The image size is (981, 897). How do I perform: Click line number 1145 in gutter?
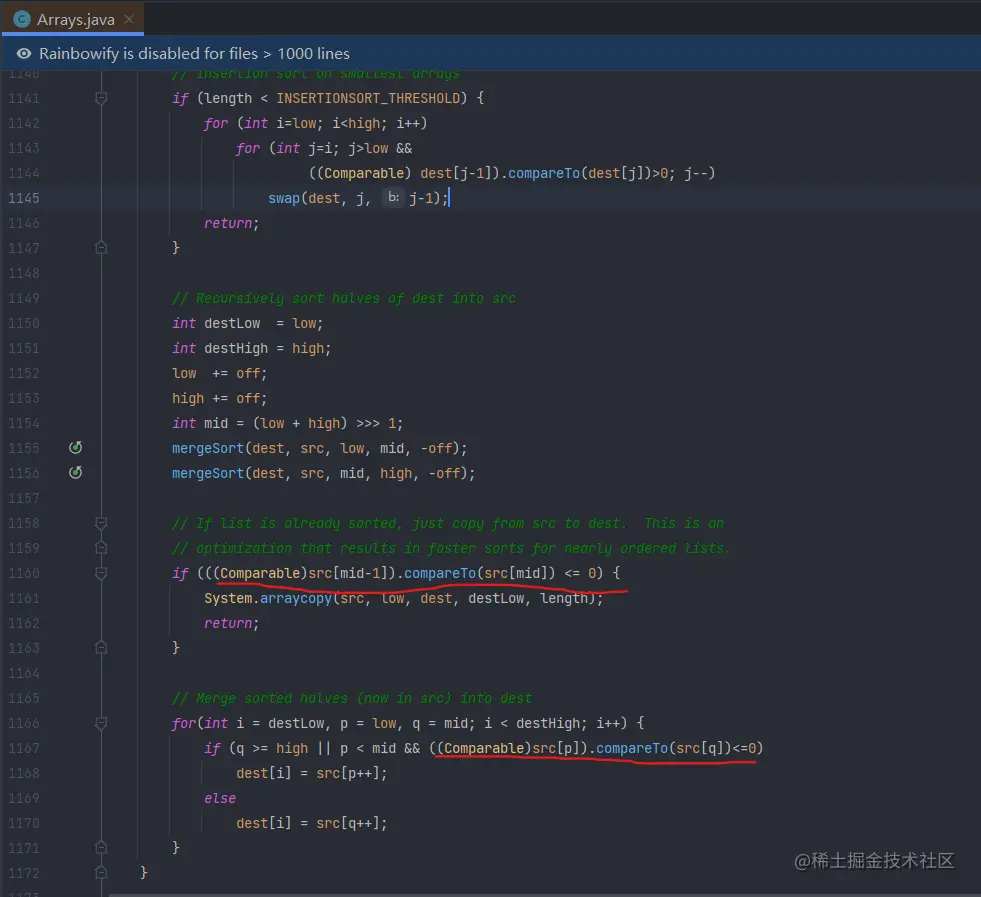(24, 198)
